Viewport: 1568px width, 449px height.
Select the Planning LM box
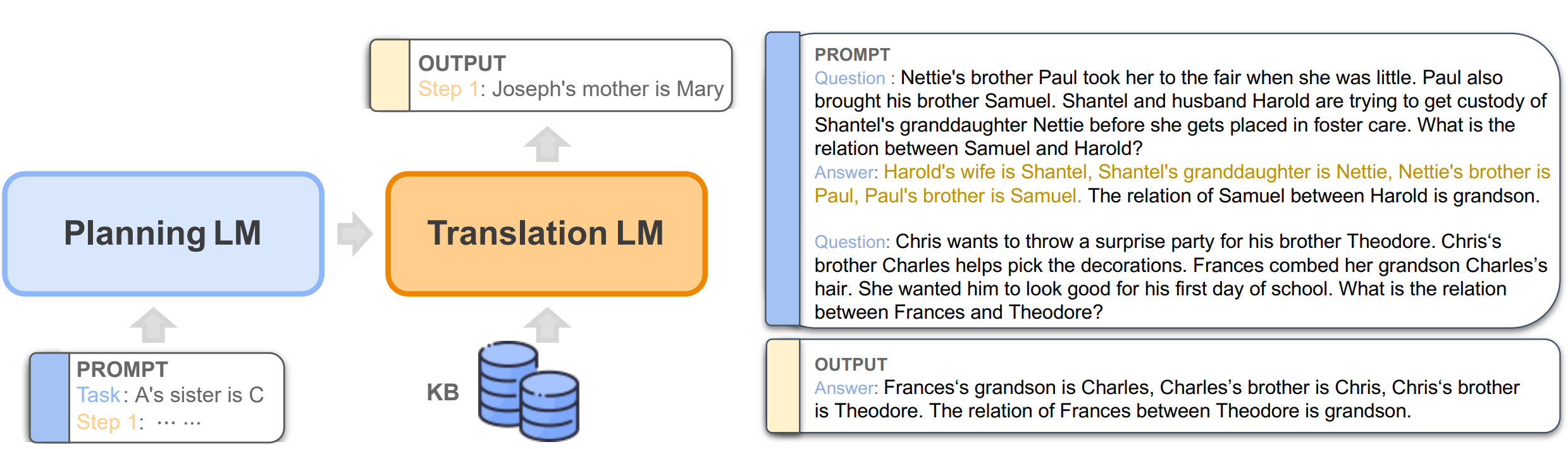[x=163, y=233]
